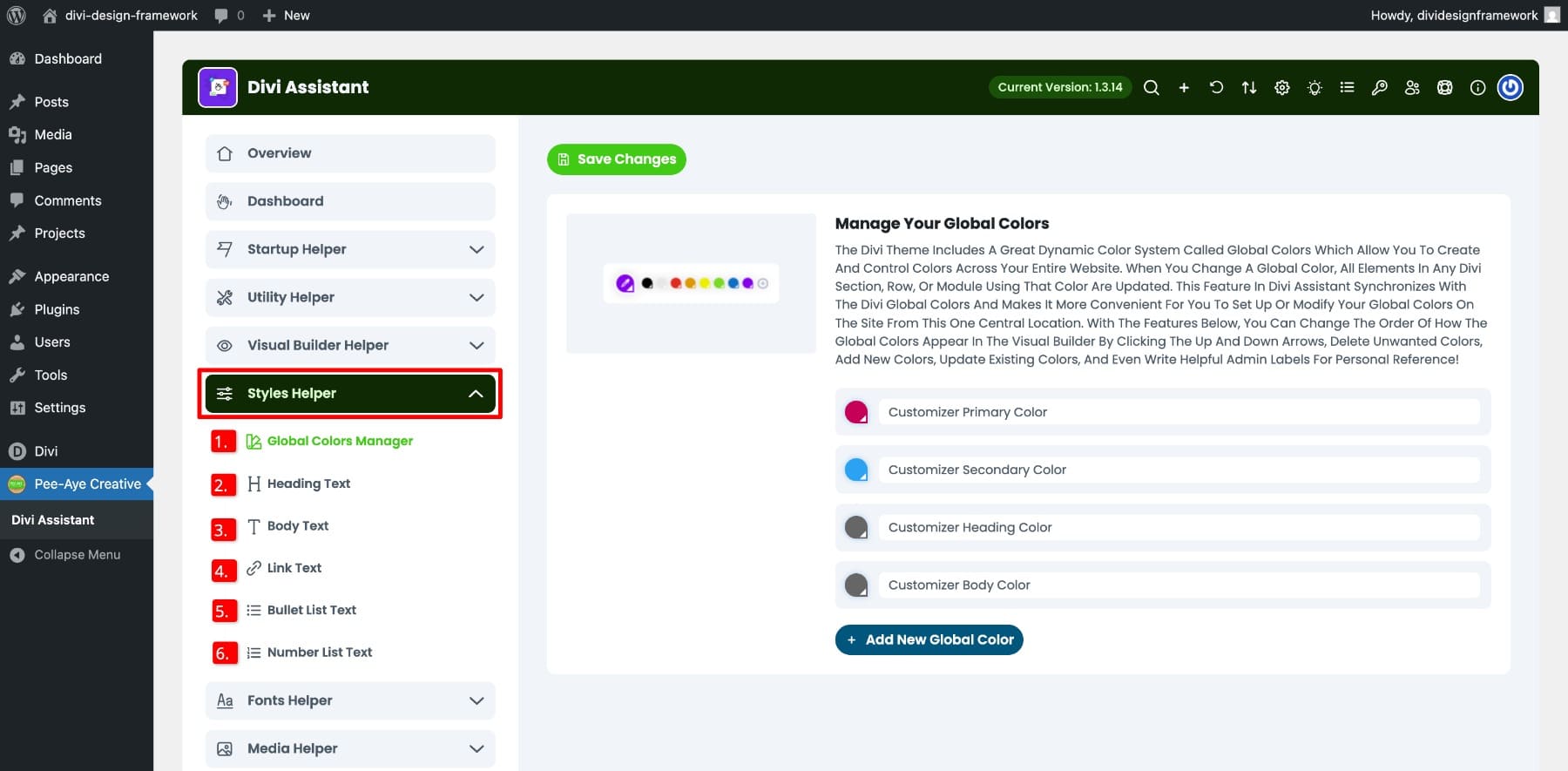This screenshot has width=1568, height=771.
Task: Expand Utility Helper chevron
Action: coord(476,298)
